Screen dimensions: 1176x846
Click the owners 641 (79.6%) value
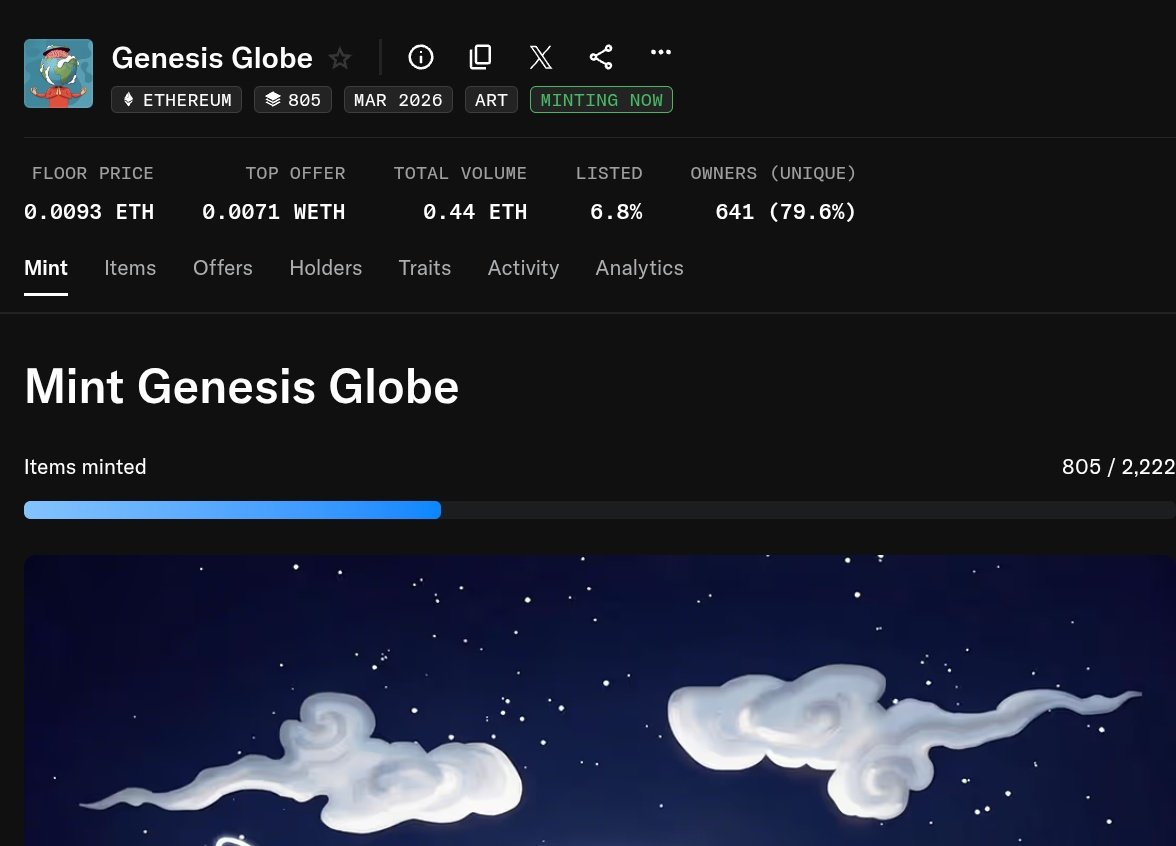pos(785,212)
